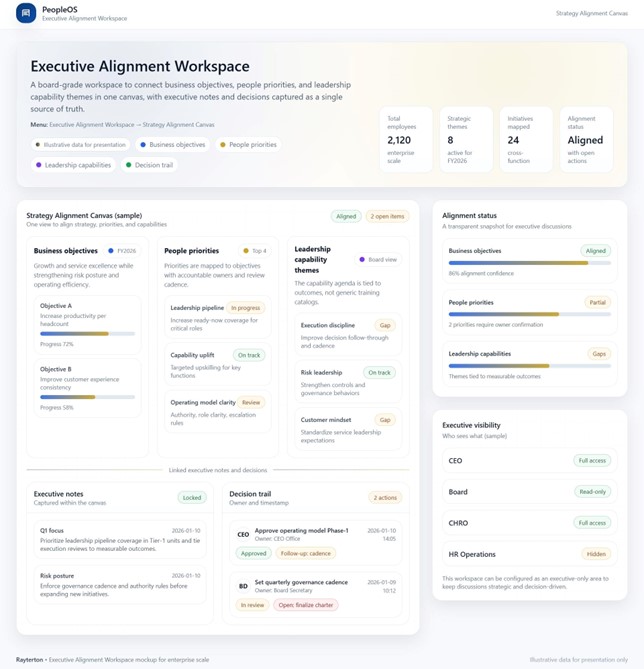Click the Business objectives alignment confidence bar
Screen dimensions: 644x669
coord(530,263)
